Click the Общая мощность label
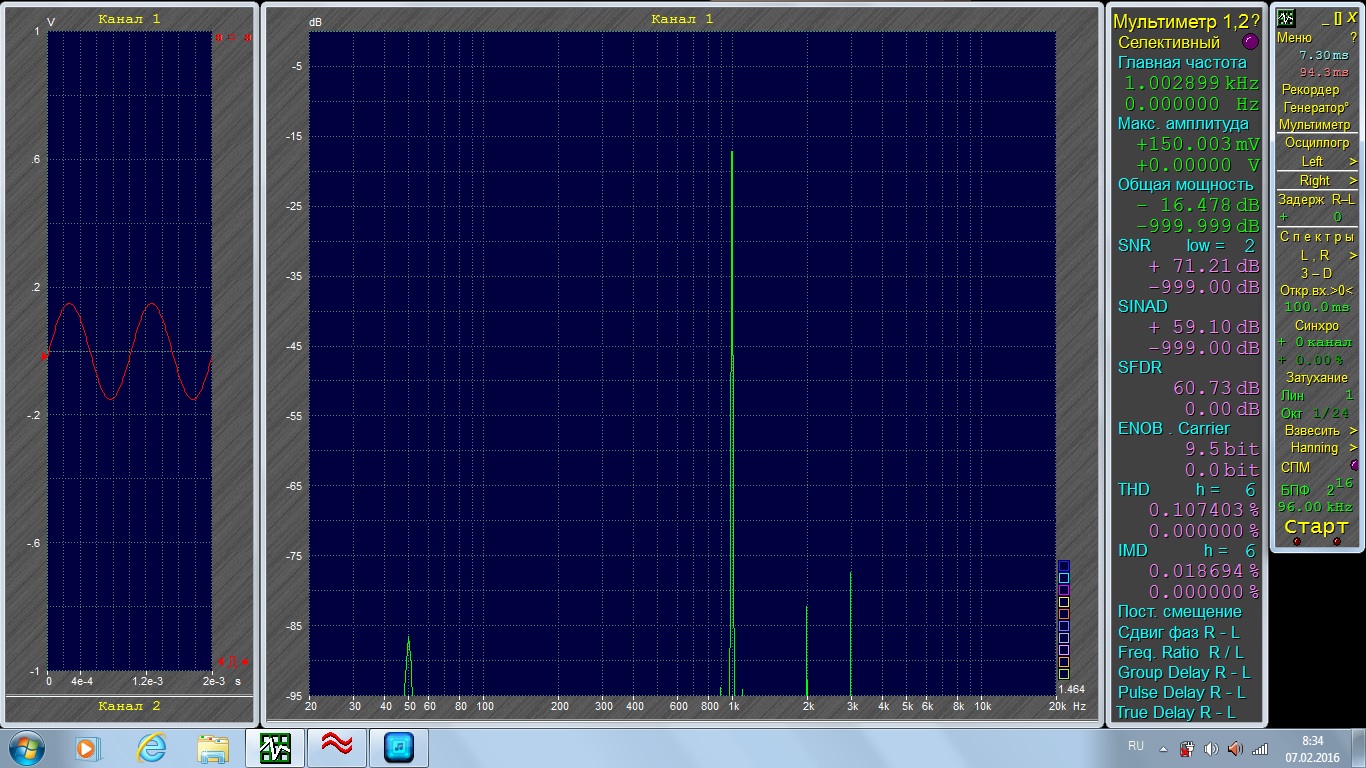Viewport: 1366px width, 768px height. pyautogui.click(x=1185, y=185)
